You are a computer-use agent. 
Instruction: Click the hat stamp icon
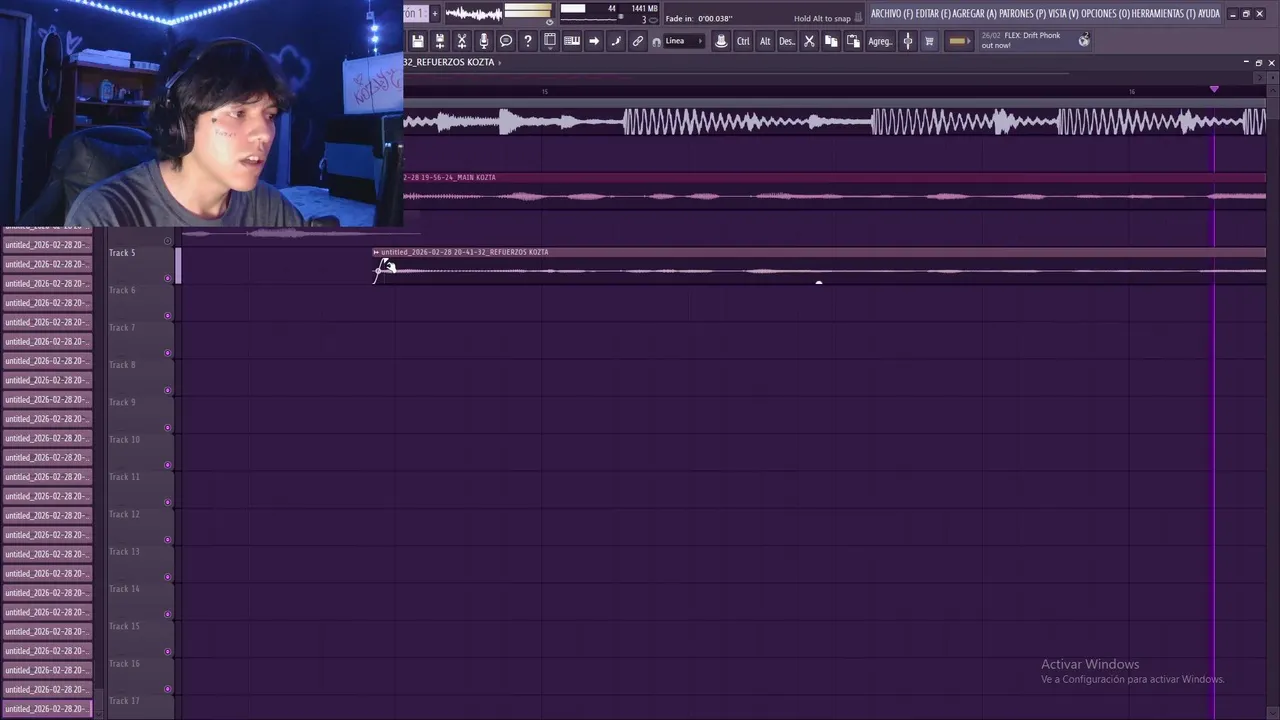[721, 41]
